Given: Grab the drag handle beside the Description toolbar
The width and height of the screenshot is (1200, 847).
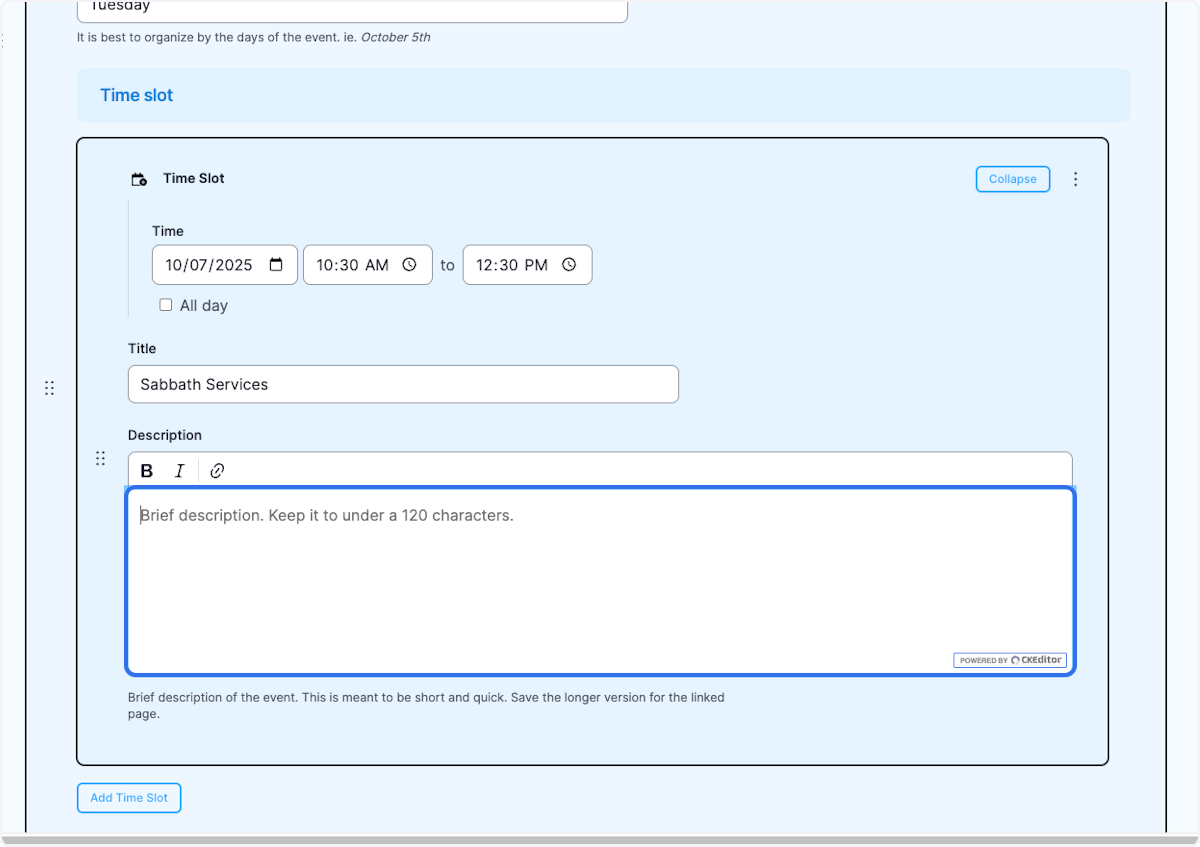Looking at the screenshot, I should coord(100,458).
